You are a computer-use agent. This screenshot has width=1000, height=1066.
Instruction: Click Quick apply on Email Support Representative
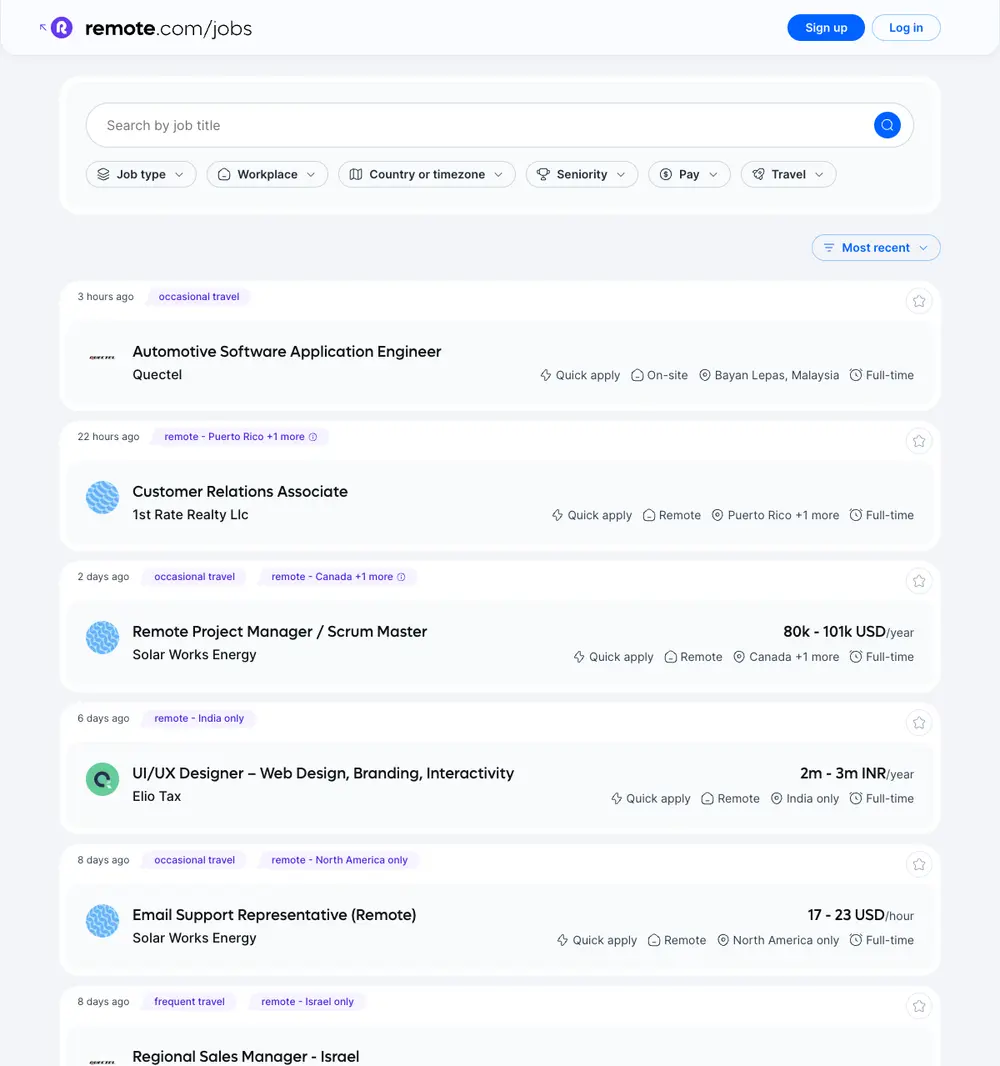click(596, 940)
